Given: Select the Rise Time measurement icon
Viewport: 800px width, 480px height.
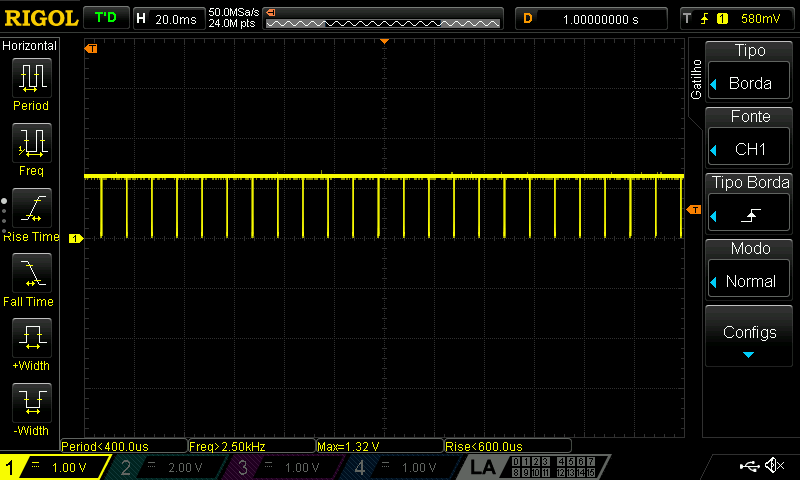Looking at the screenshot, I should [32, 208].
